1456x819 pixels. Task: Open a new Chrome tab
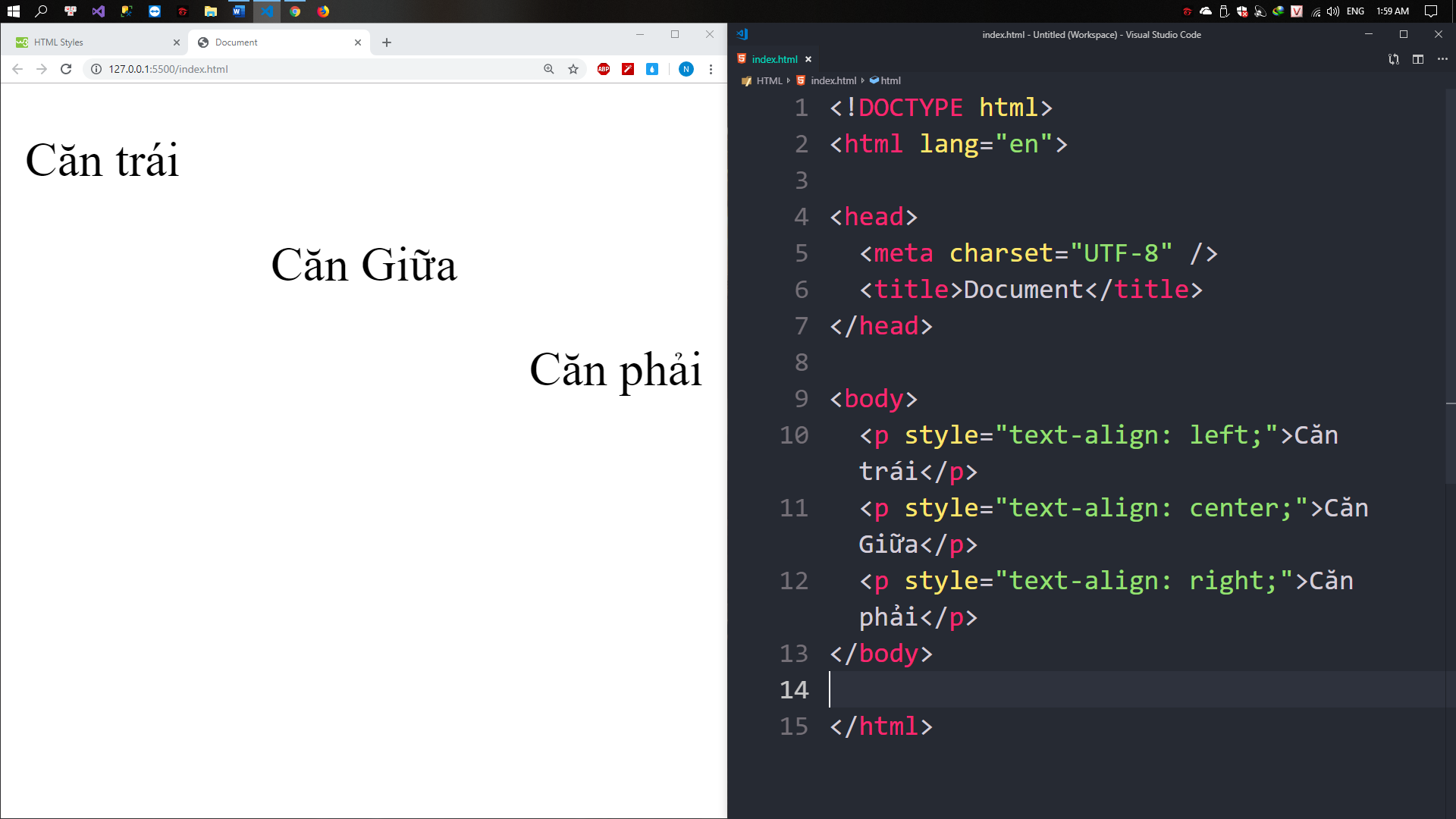click(x=387, y=42)
